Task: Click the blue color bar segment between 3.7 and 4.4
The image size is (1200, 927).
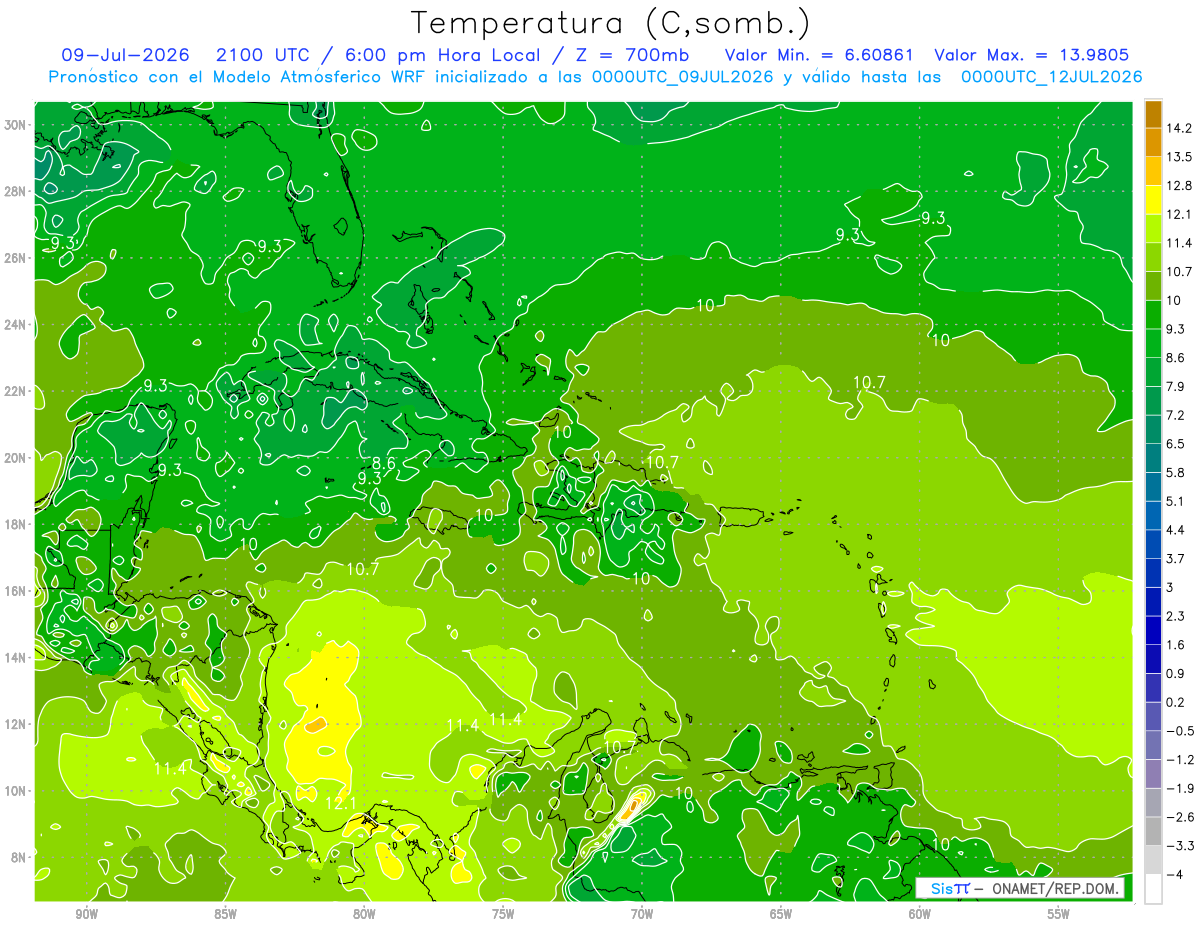Action: pos(1153,545)
